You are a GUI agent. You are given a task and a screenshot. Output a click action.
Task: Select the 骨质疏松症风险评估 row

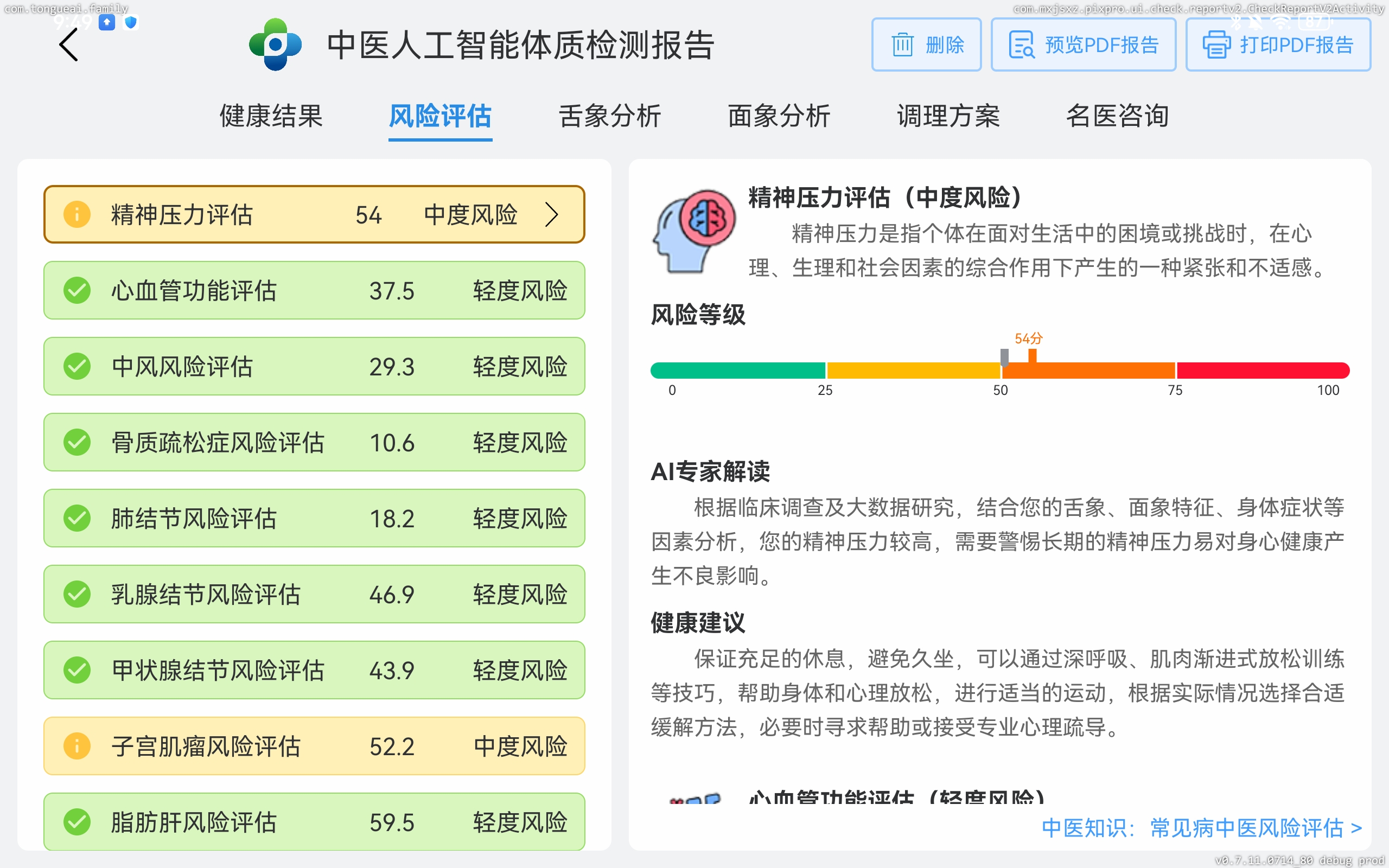coord(314,442)
